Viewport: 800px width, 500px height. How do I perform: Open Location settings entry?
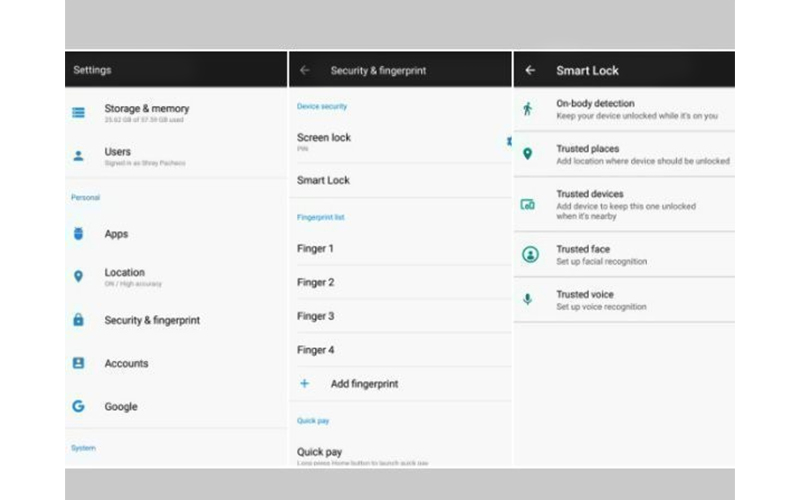click(x=176, y=277)
